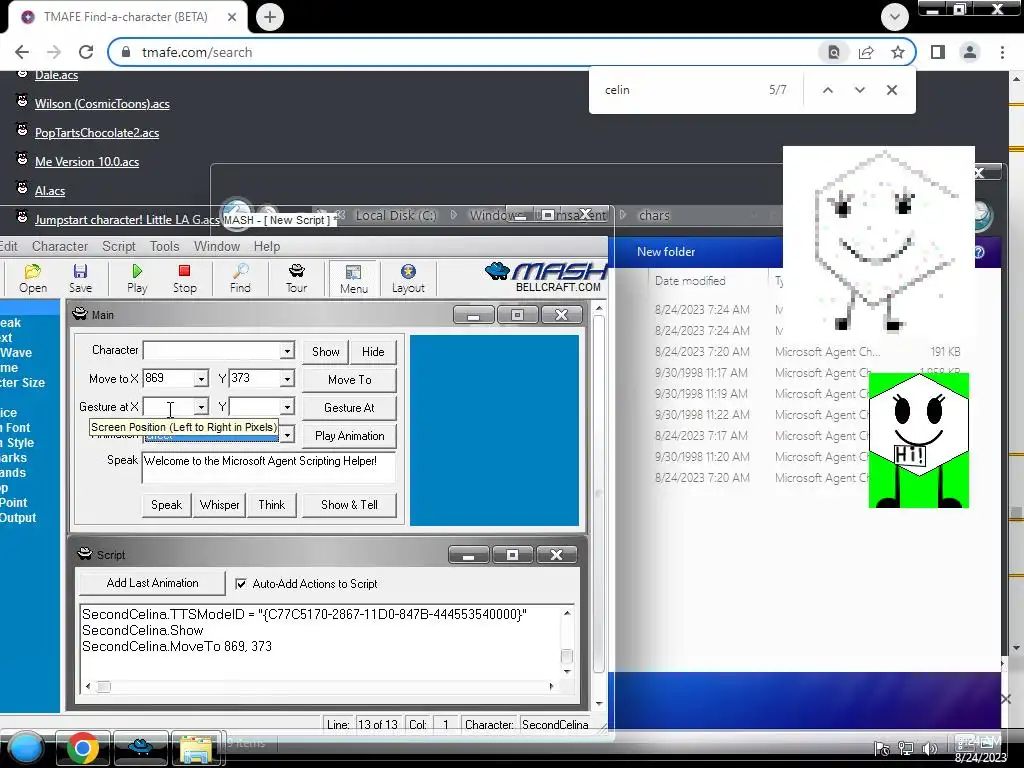The image size is (1024, 768).
Task: Open Window menu in MASH
Action: [217, 246]
